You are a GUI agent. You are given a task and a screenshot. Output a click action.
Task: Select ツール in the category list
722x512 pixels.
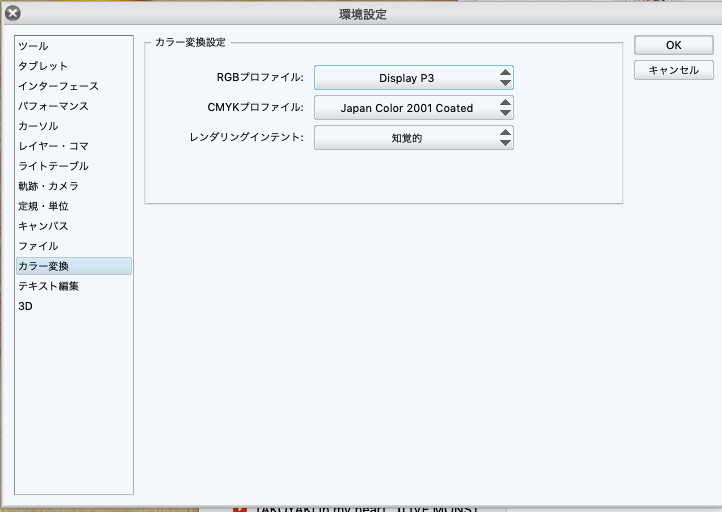point(74,46)
